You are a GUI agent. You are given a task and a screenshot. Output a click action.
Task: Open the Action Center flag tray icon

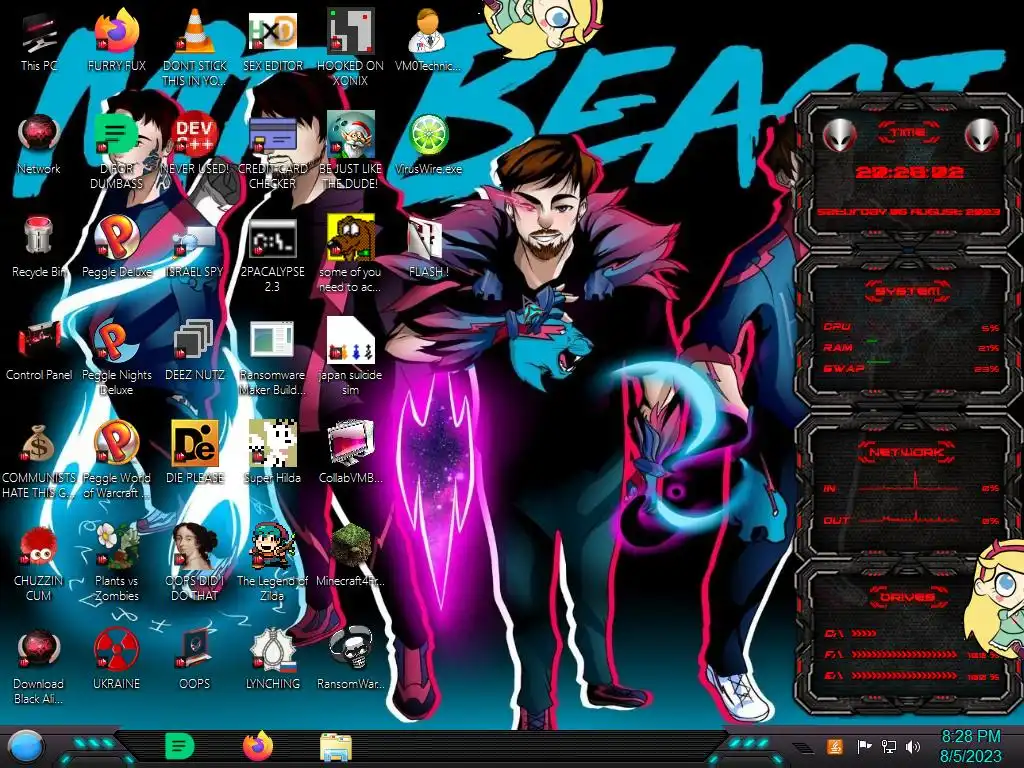point(864,746)
